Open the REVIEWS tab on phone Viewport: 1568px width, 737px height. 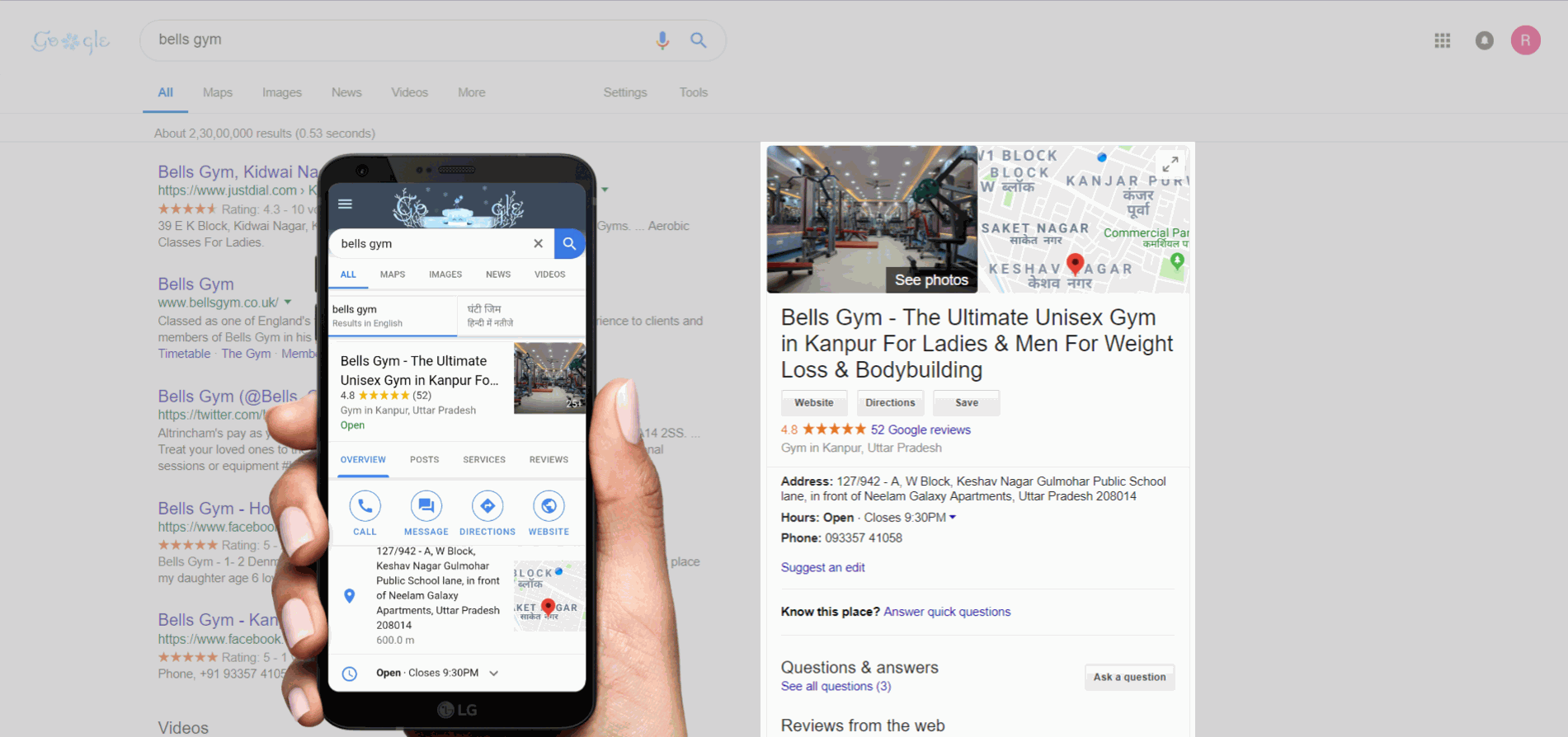click(549, 460)
